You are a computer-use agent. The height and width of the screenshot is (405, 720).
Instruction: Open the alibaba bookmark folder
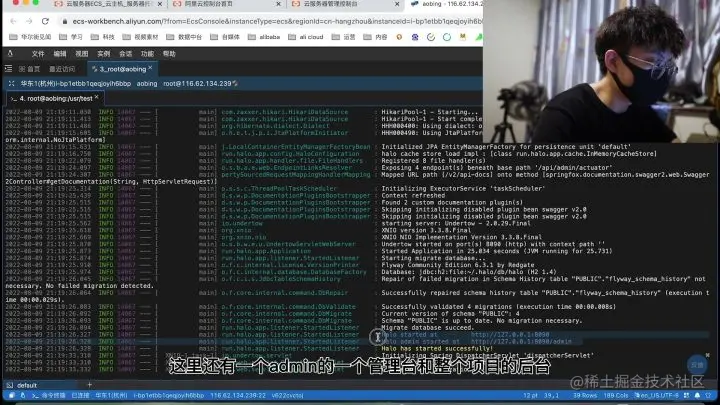264,37
